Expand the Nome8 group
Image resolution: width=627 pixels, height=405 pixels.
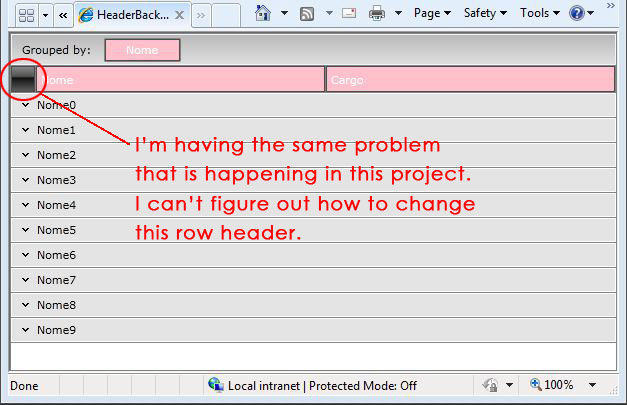coord(26,305)
